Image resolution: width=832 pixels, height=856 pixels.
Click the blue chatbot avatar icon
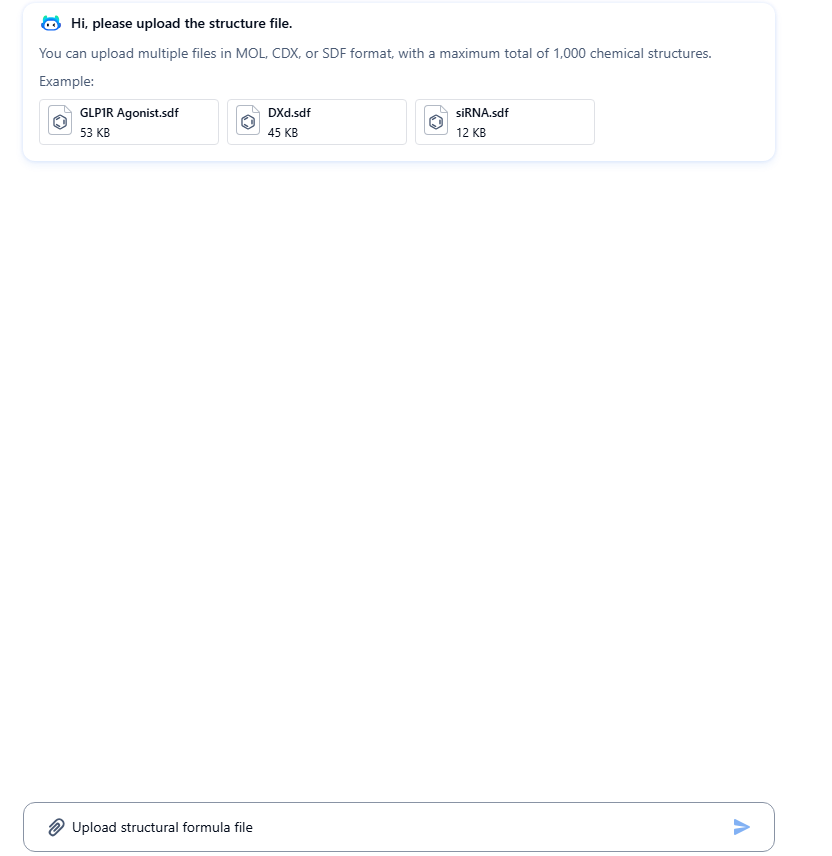tap(51, 23)
